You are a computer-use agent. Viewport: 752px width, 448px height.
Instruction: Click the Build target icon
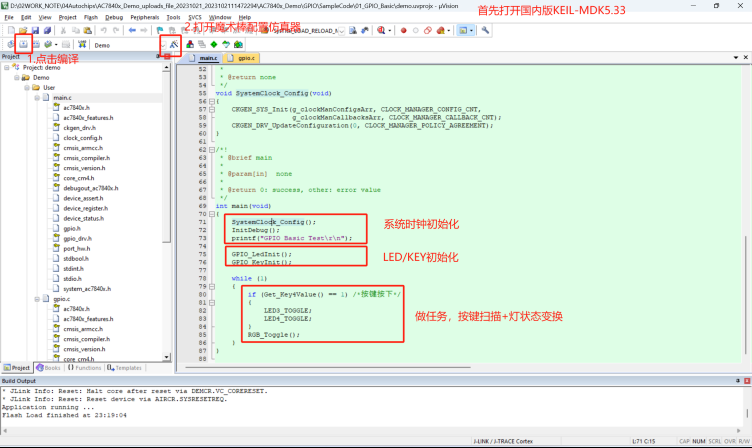(x=23, y=45)
